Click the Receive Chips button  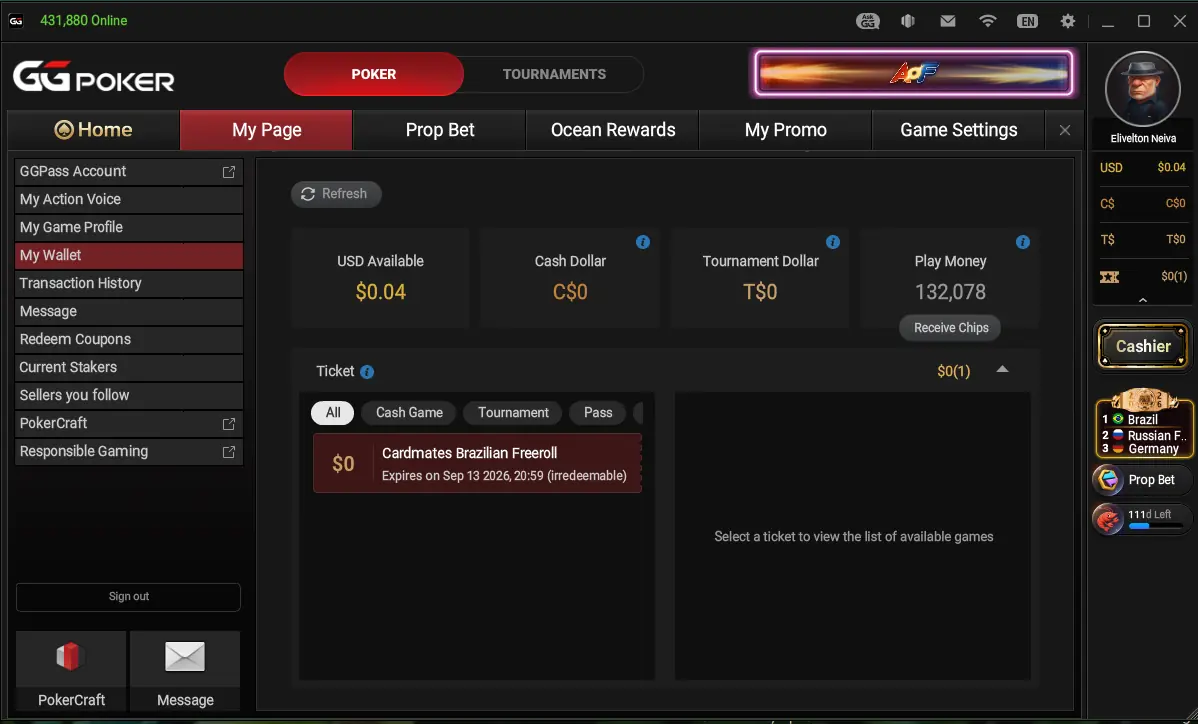click(950, 328)
